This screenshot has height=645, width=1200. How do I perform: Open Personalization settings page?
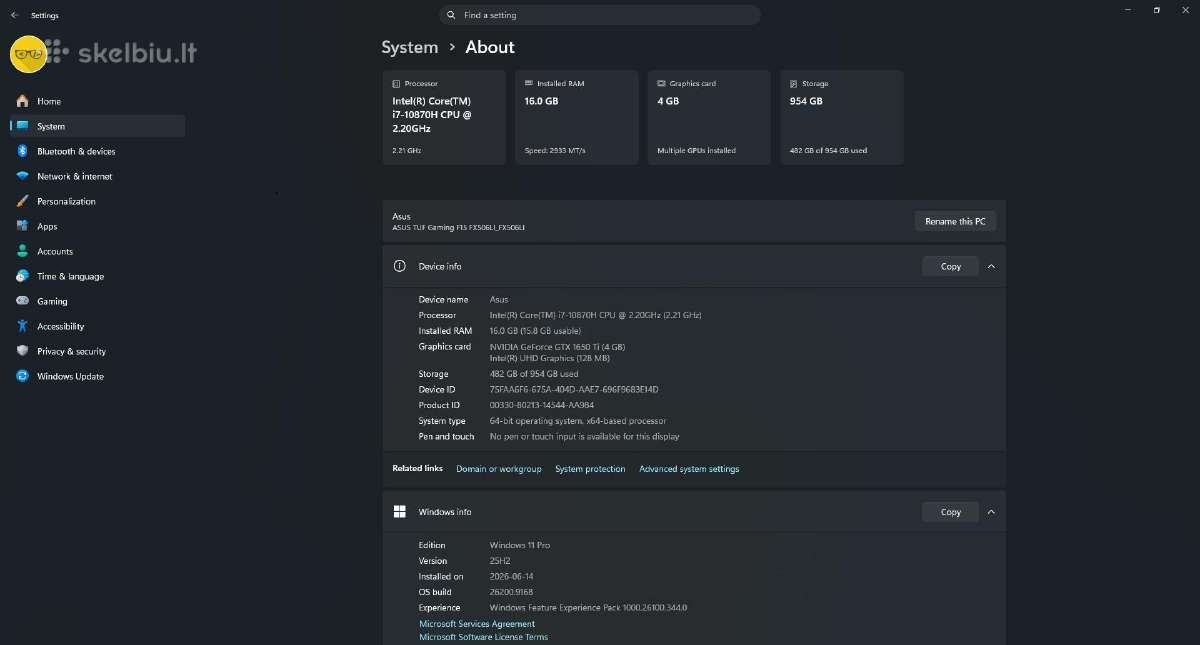pos(97,201)
